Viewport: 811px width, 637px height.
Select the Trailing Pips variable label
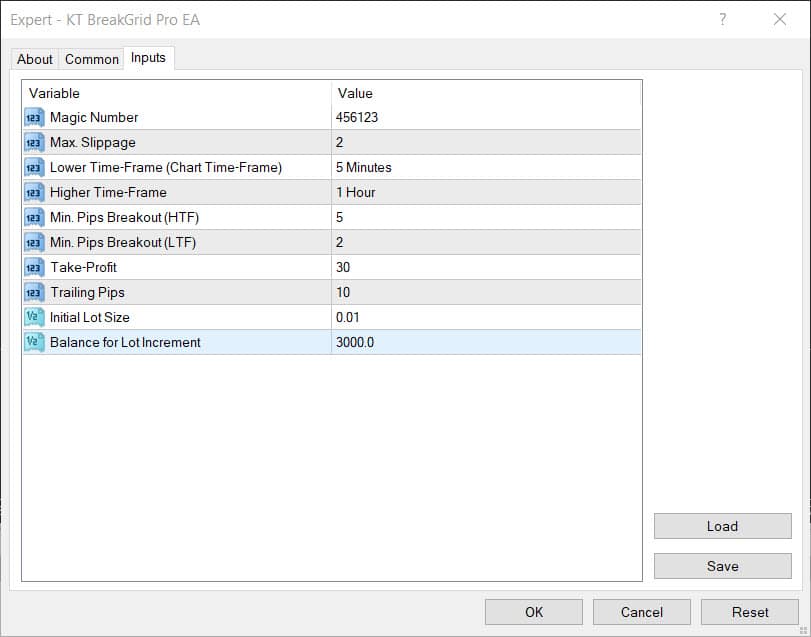(x=87, y=292)
